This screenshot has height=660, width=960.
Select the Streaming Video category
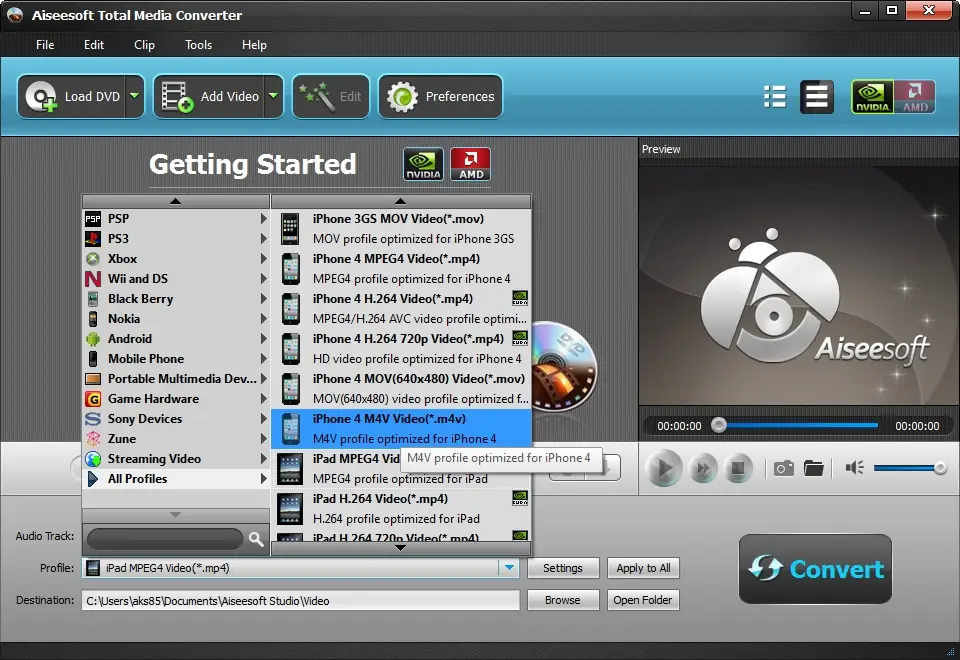(176, 459)
